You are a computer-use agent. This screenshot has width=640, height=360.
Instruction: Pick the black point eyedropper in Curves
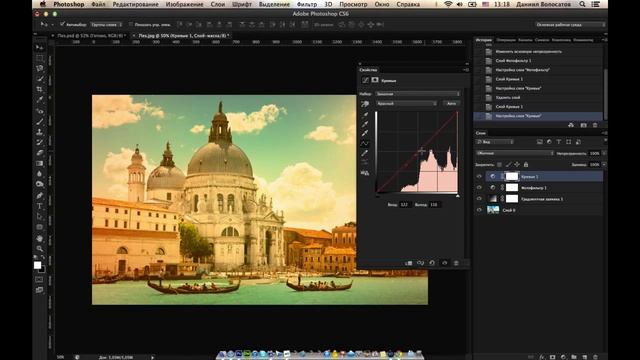(365, 115)
